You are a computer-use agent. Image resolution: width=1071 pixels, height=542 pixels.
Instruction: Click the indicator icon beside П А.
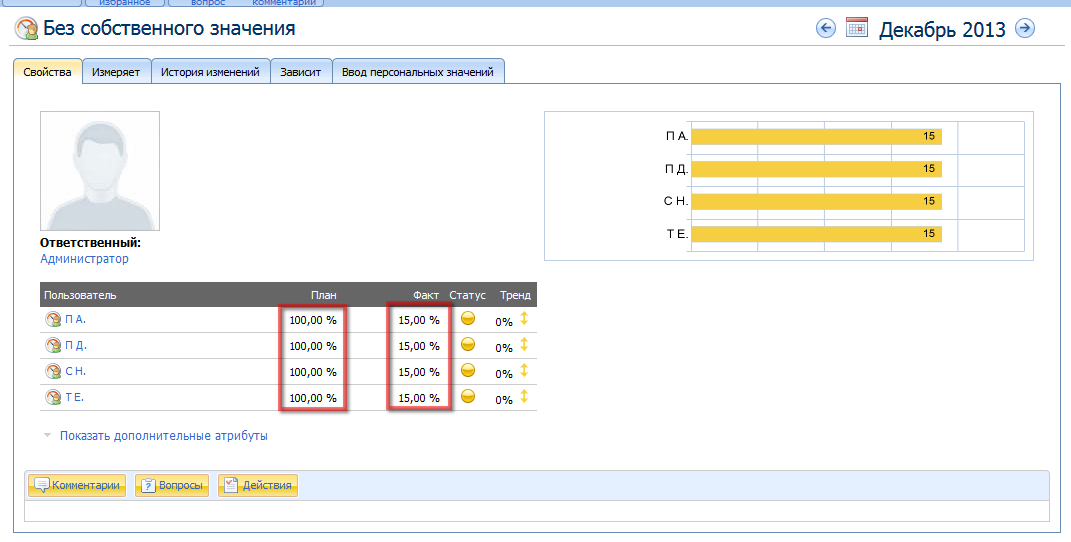point(53,320)
